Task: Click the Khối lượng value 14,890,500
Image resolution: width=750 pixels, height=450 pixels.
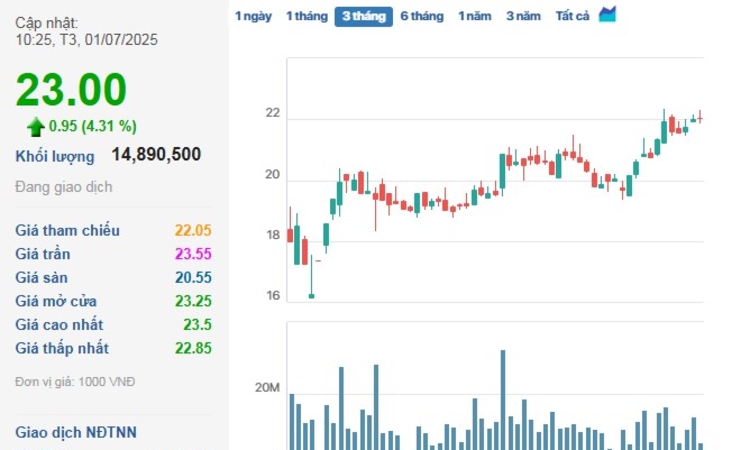Action: pyautogui.click(x=156, y=154)
